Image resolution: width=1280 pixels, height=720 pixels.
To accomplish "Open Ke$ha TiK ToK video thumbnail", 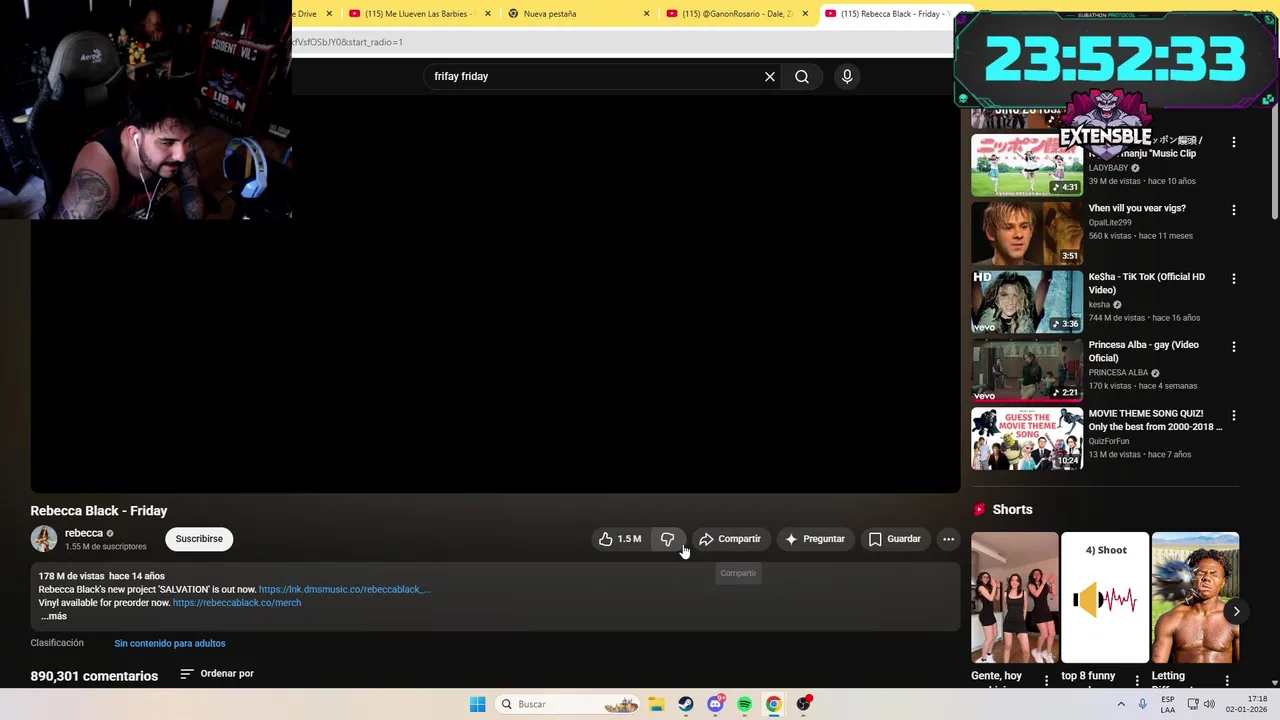I will pyautogui.click(x=1027, y=301).
